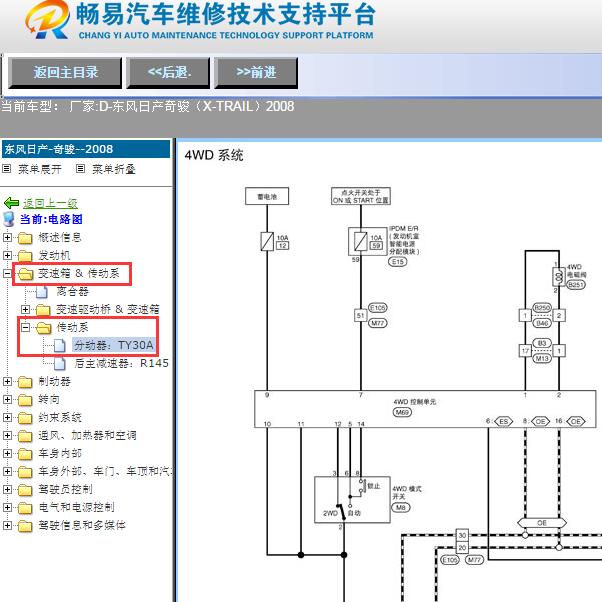Image resolution: width=602 pixels, height=602 pixels.
Task: Click the 发动机 folder icon
Action: coord(25,256)
